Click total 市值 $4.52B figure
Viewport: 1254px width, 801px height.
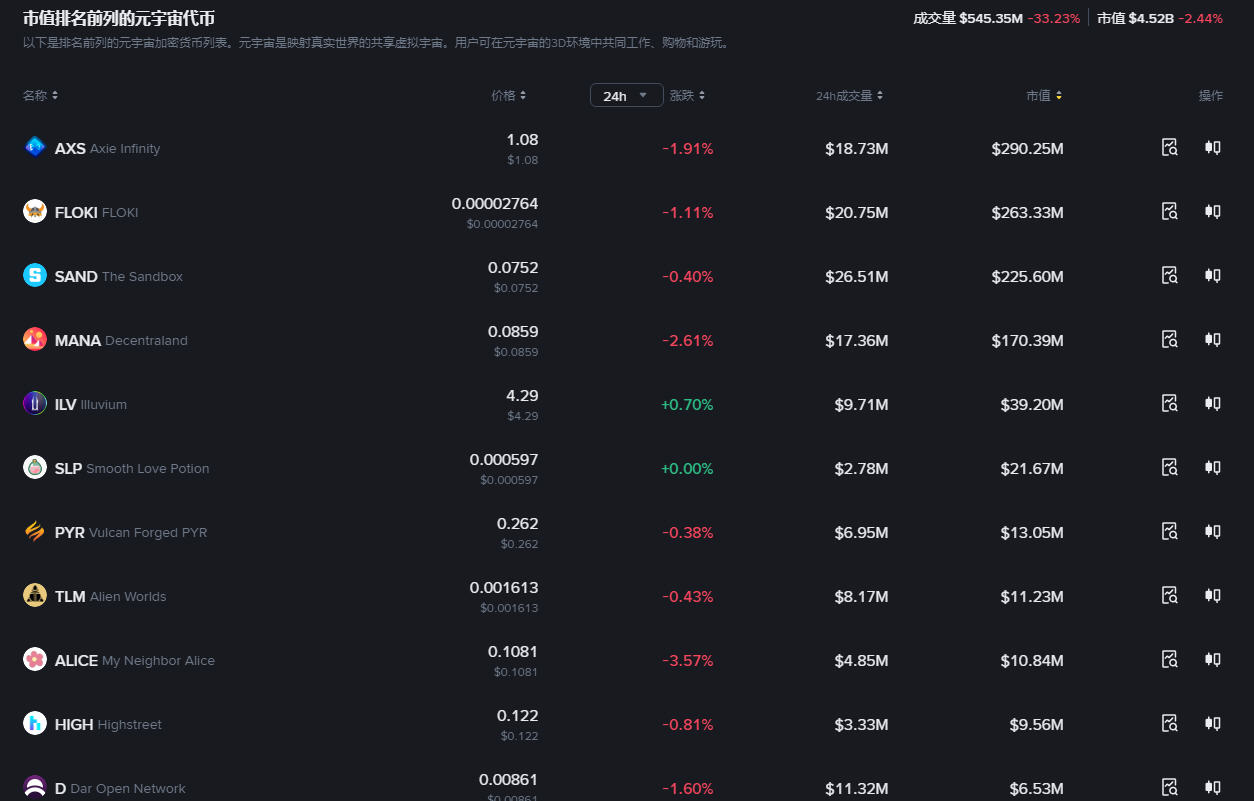click(x=1150, y=18)
